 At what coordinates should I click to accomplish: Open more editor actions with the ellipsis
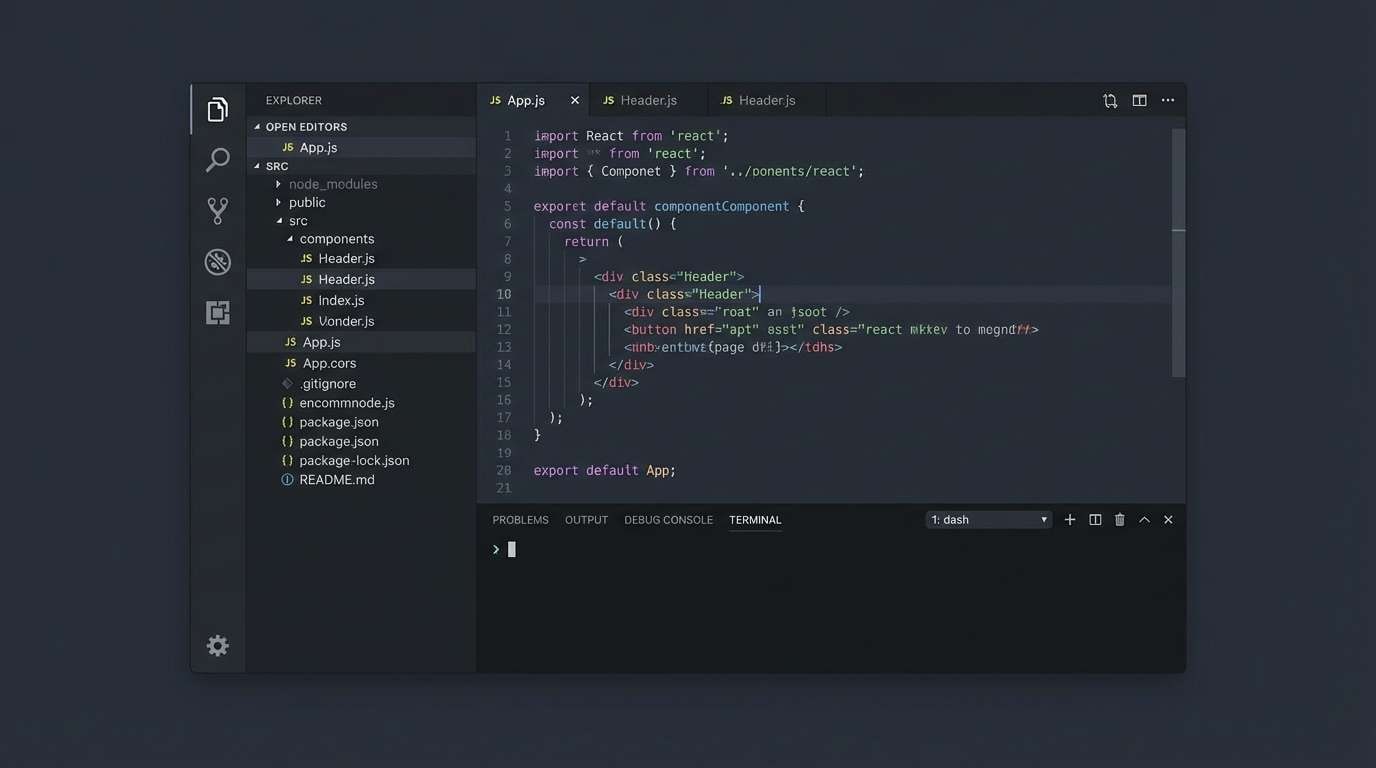click(1167, 100)
